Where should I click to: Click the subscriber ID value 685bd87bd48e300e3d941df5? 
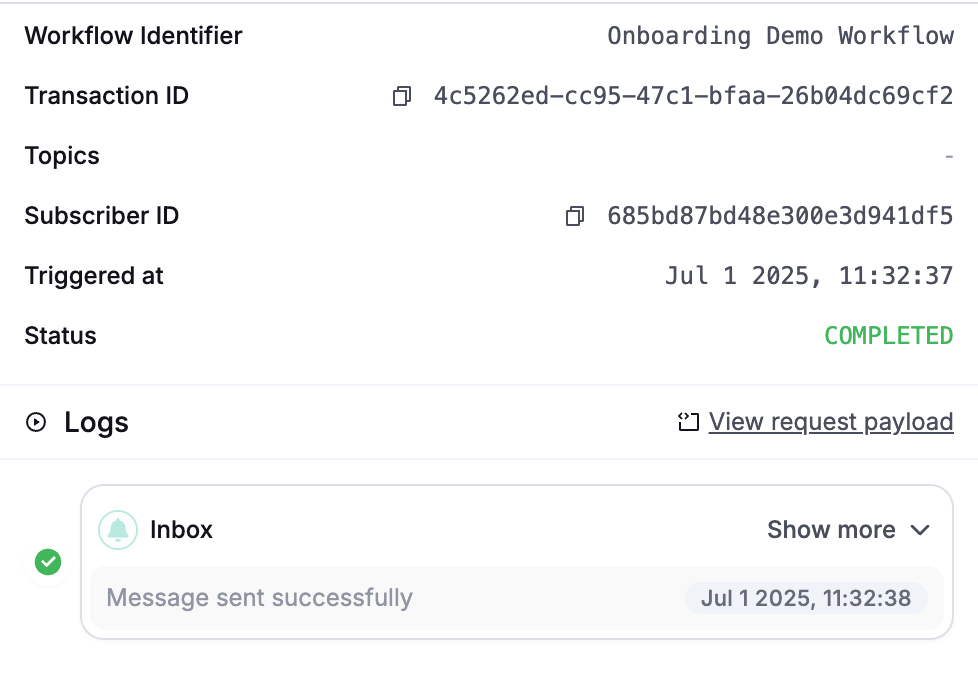coord(780,216)
